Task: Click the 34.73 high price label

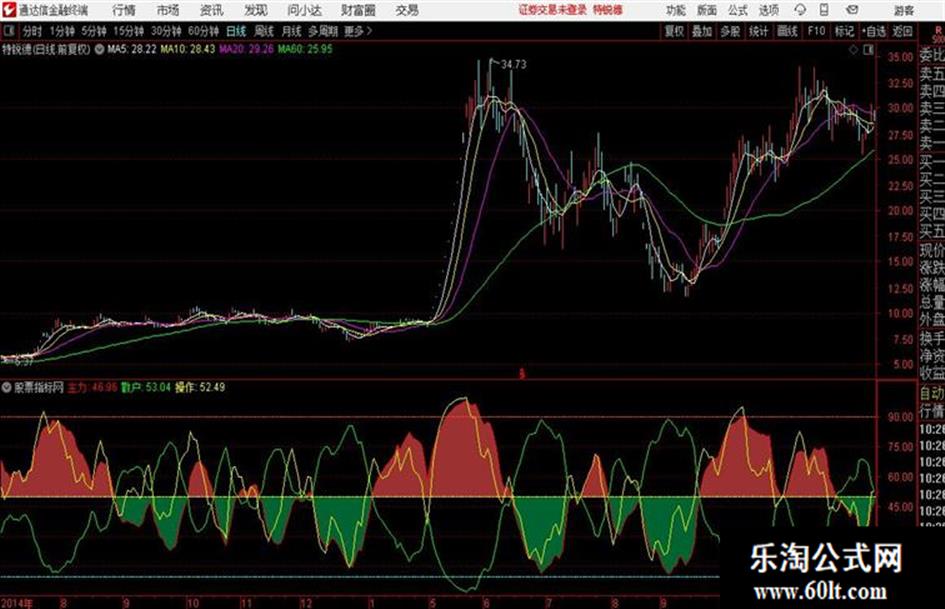Action: (513, 64)
